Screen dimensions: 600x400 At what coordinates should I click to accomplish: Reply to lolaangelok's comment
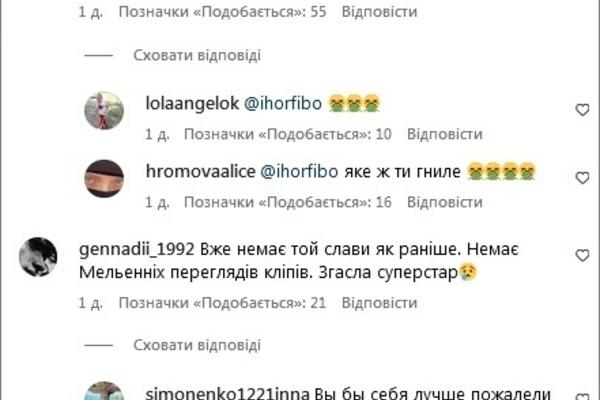(445, 134)
